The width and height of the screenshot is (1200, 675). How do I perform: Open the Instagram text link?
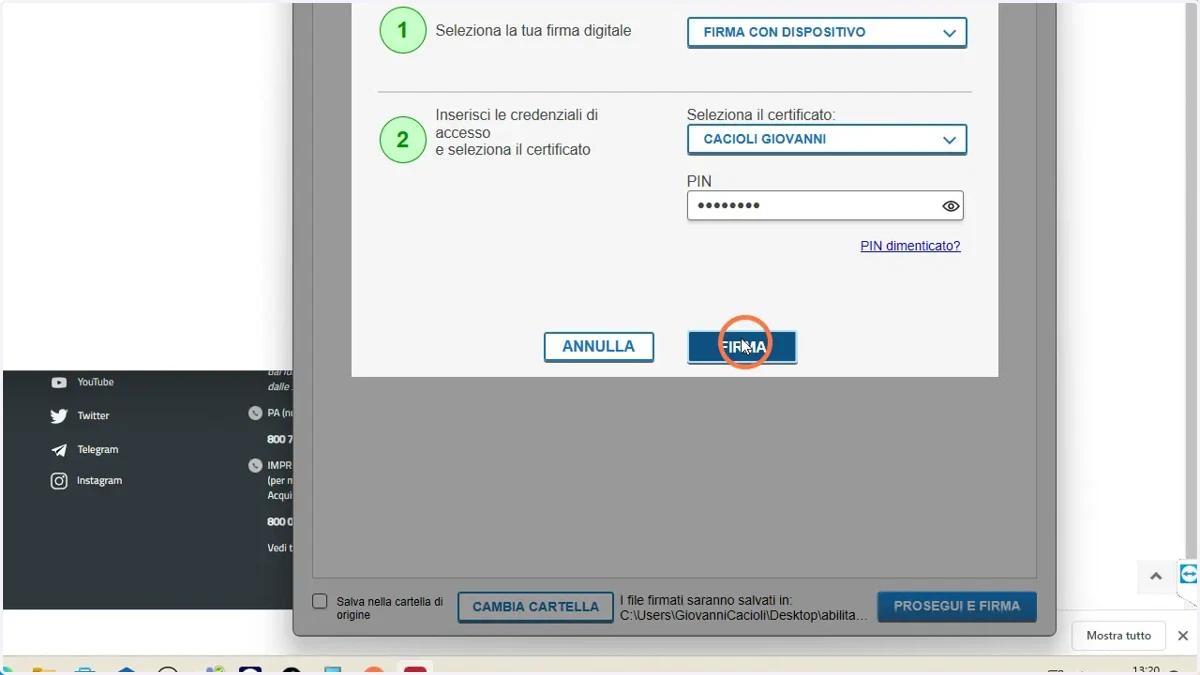point(100,481)
